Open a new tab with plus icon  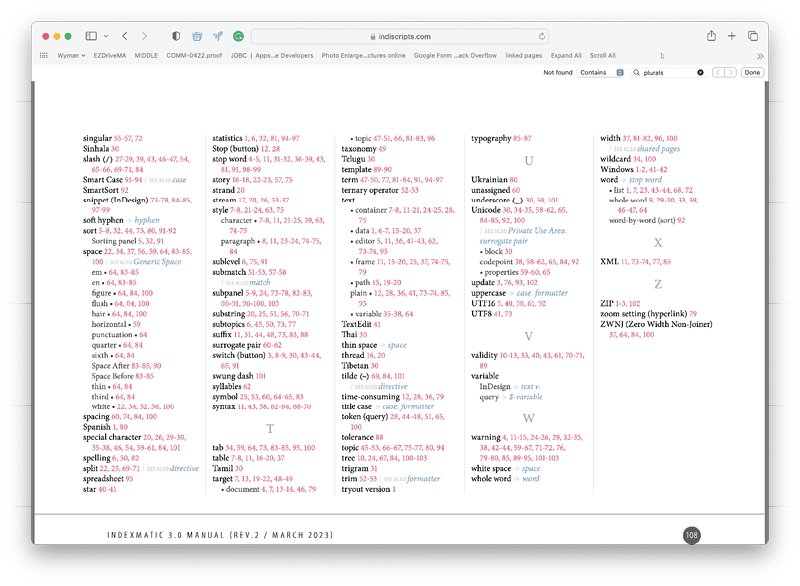coord(733,36)
